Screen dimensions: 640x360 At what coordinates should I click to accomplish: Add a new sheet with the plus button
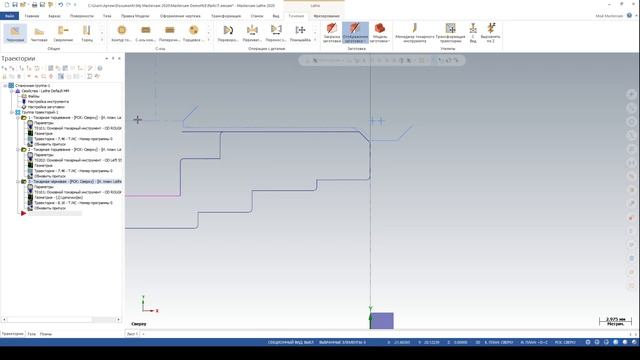point(143,334)
